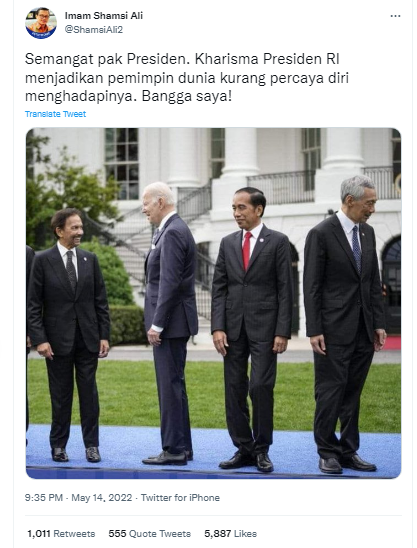This screenshot has height=548, width=417.
Task: Open the three-dot more options menu
Action: pos(395,16)
